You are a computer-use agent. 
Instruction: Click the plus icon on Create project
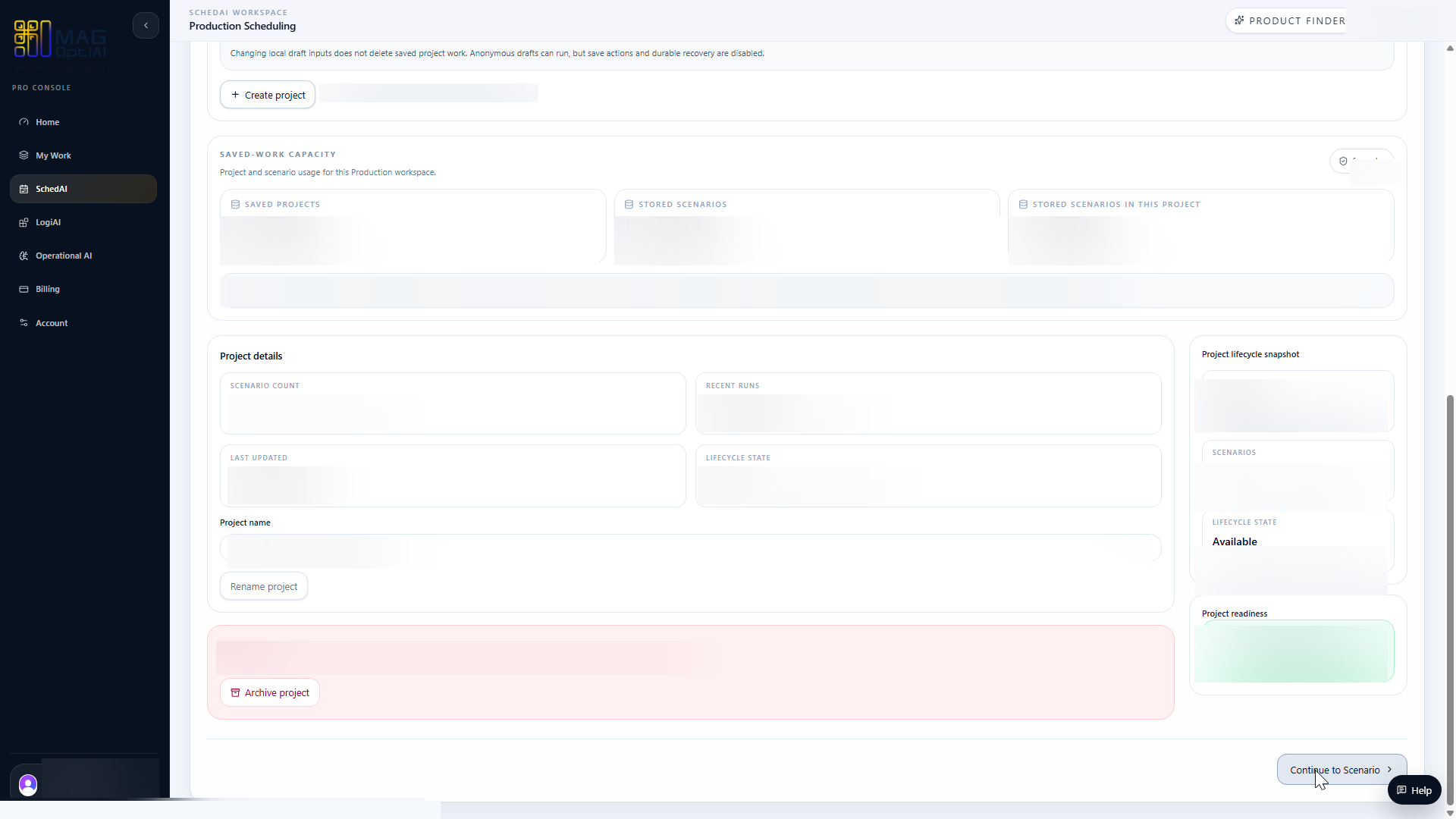coord(235,95)
